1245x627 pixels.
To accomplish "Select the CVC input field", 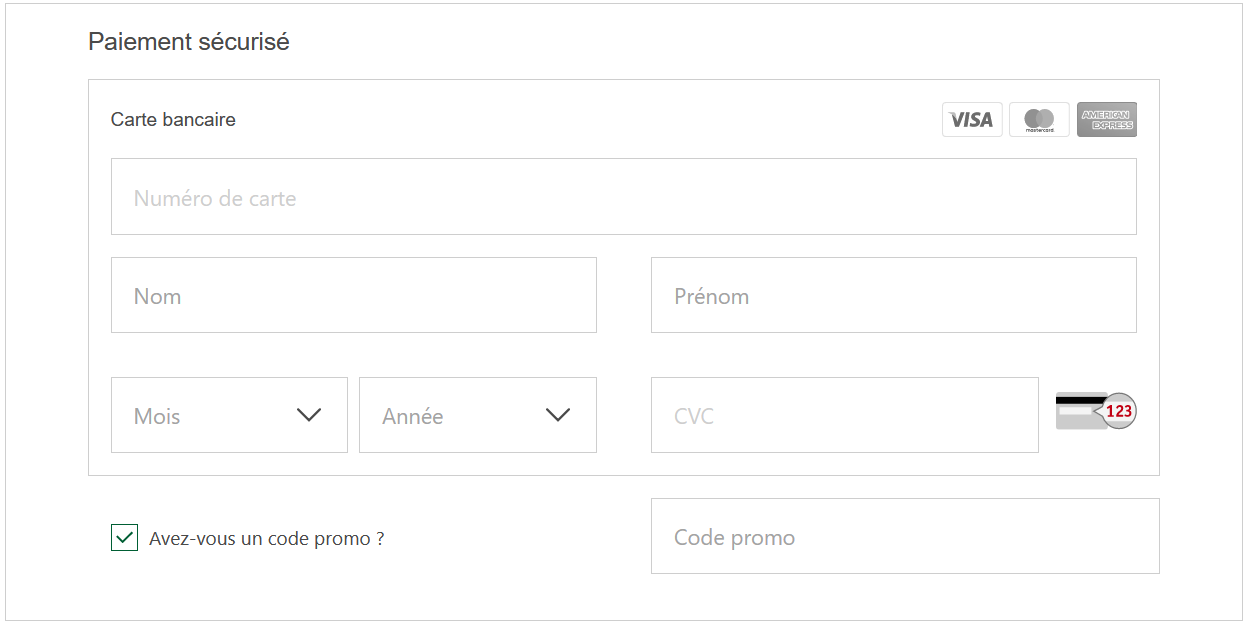I will point(844,415).
